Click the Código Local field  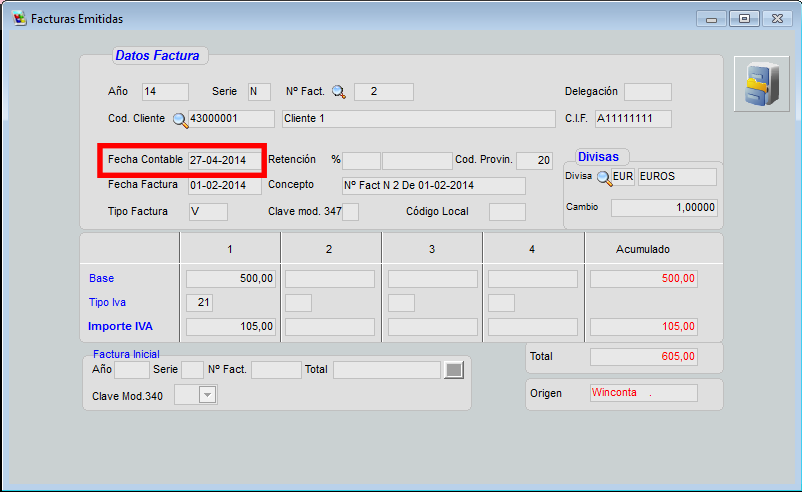pyautogui.click(x=506, y=212)
